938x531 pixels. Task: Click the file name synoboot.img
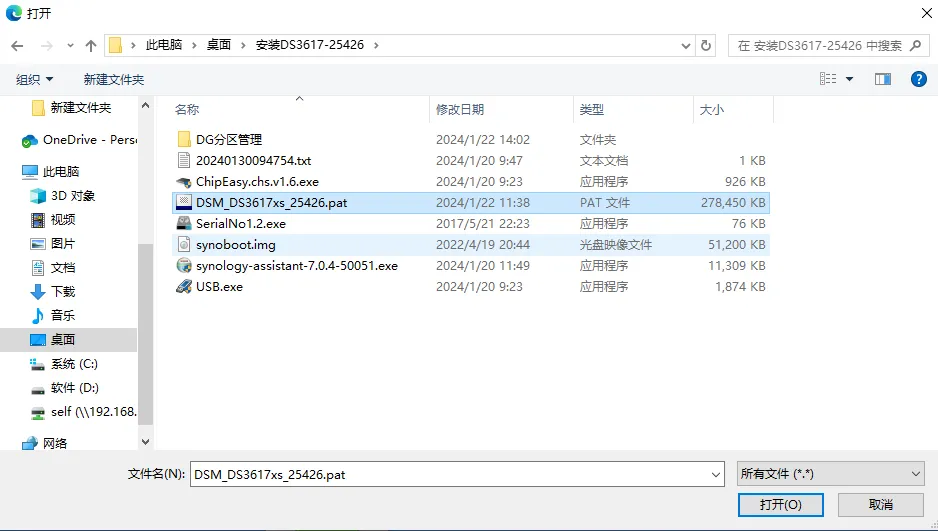(236, 245)
